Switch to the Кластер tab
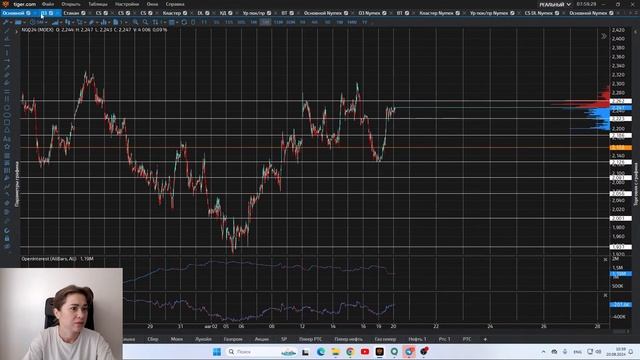 [171, 13]
